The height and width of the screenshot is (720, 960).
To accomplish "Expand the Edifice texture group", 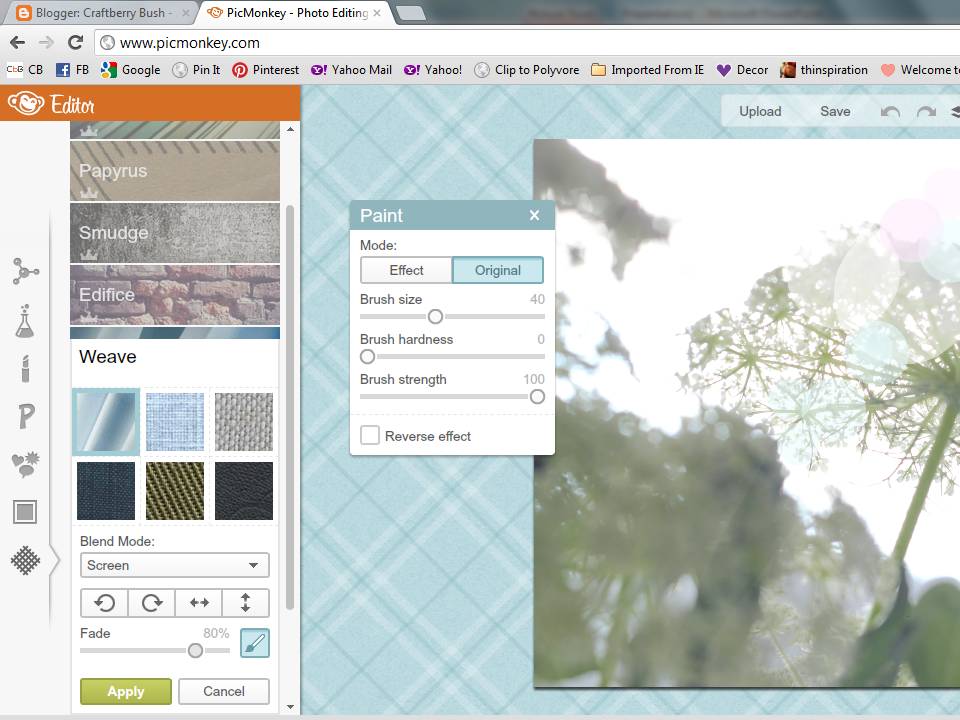I will 175,294.
